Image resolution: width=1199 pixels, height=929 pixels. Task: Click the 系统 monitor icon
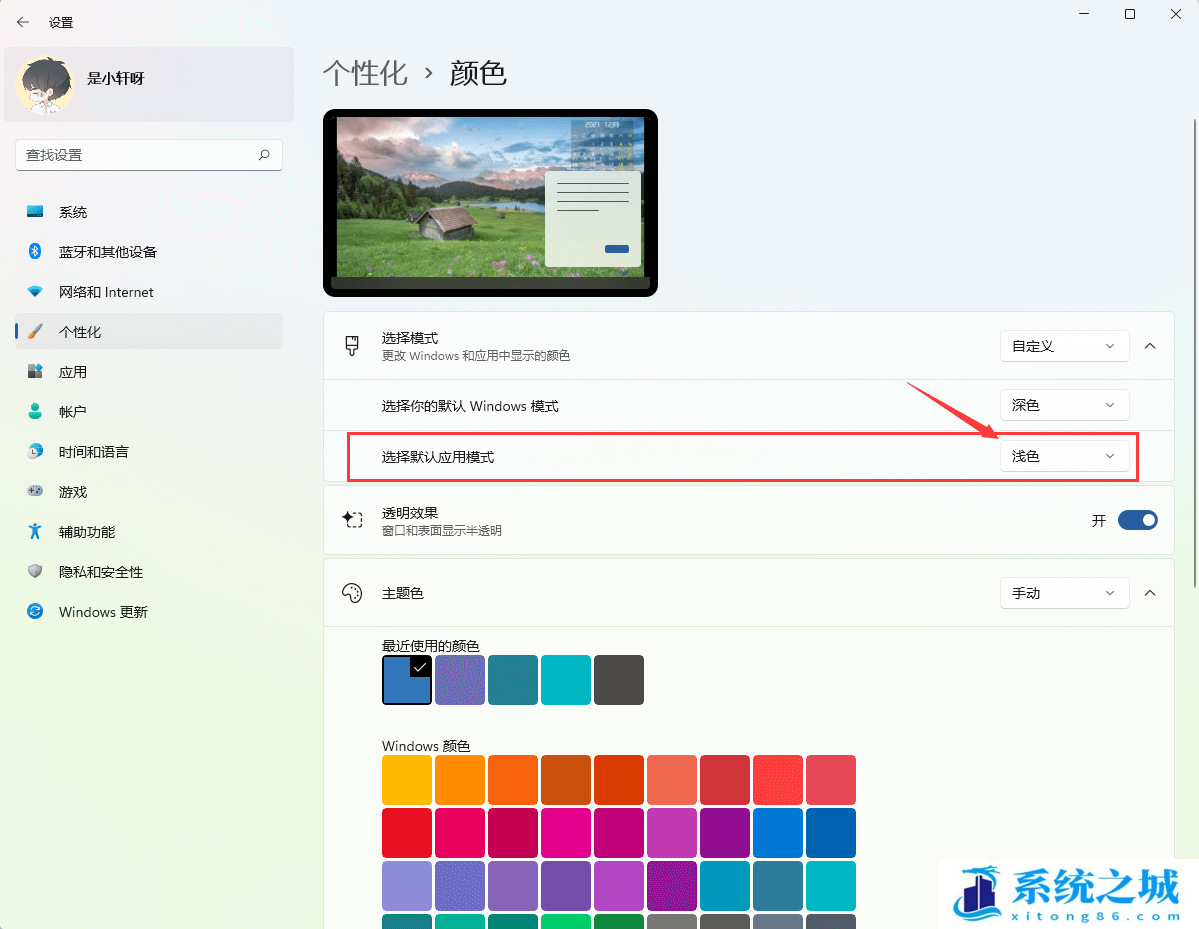pos(35,212)
